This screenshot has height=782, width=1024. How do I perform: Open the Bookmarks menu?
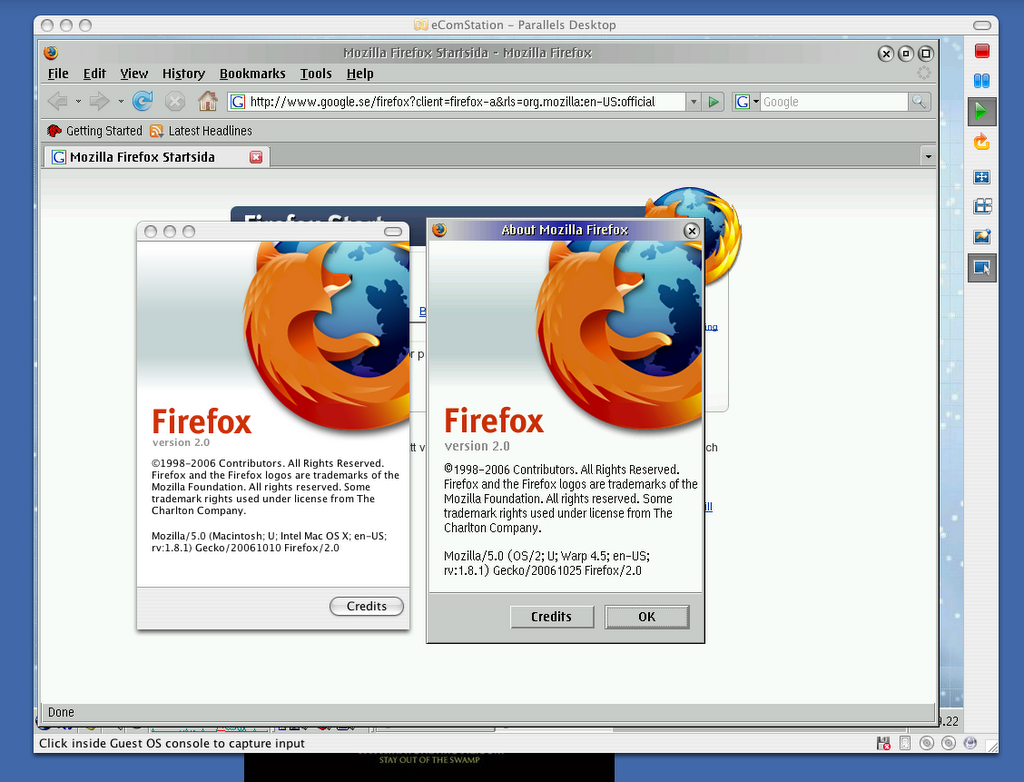coord(252,73)
